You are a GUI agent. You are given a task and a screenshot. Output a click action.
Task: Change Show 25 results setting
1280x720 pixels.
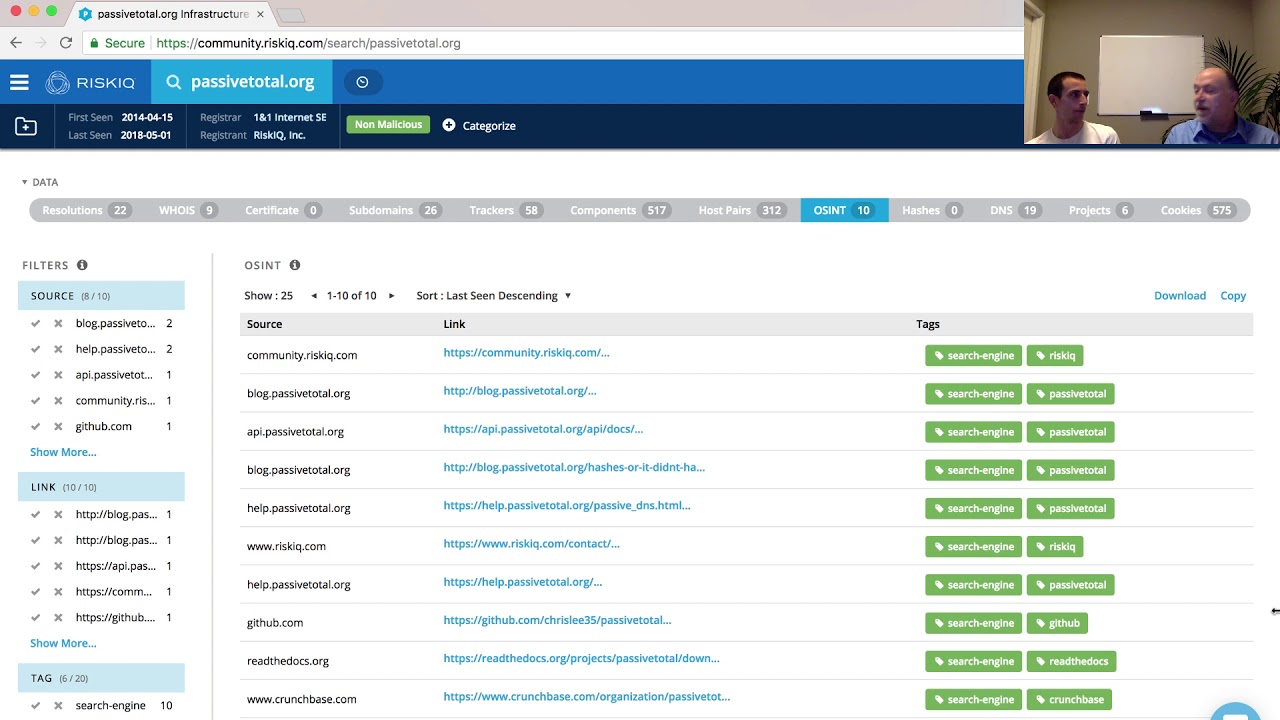pos(268,296)
